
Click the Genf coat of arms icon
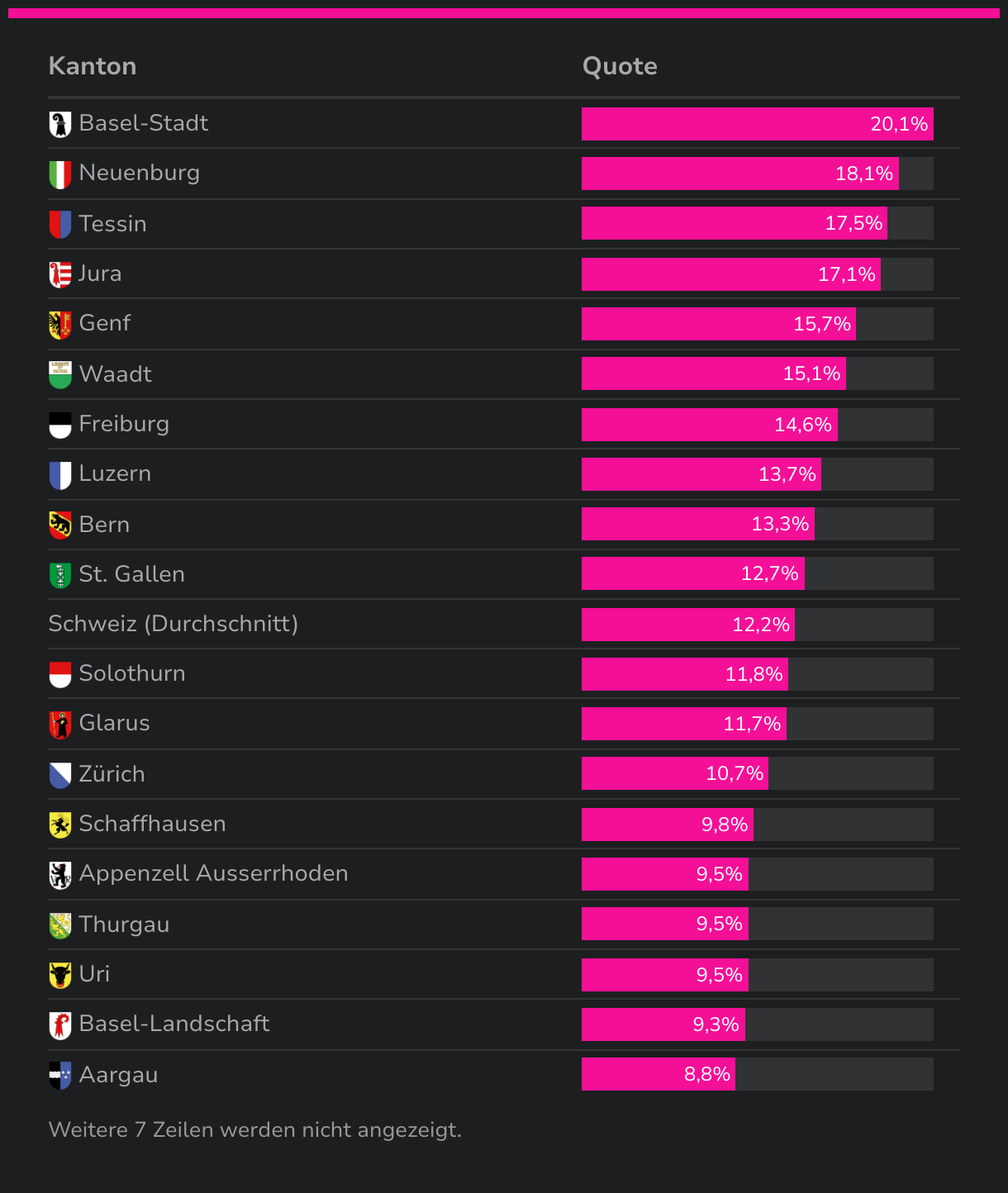pyautogui.click(x=60, y=325)
